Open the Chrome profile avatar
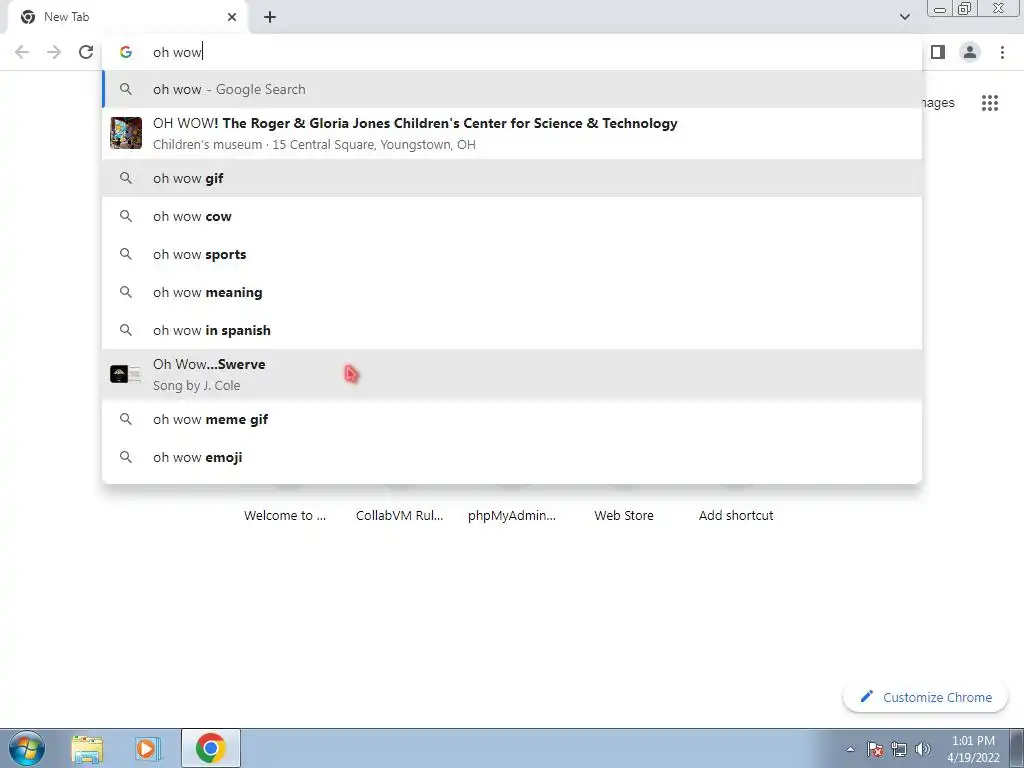Viewport: 1024px width, 768px height. pyautogui.click(x=970, y=52)
